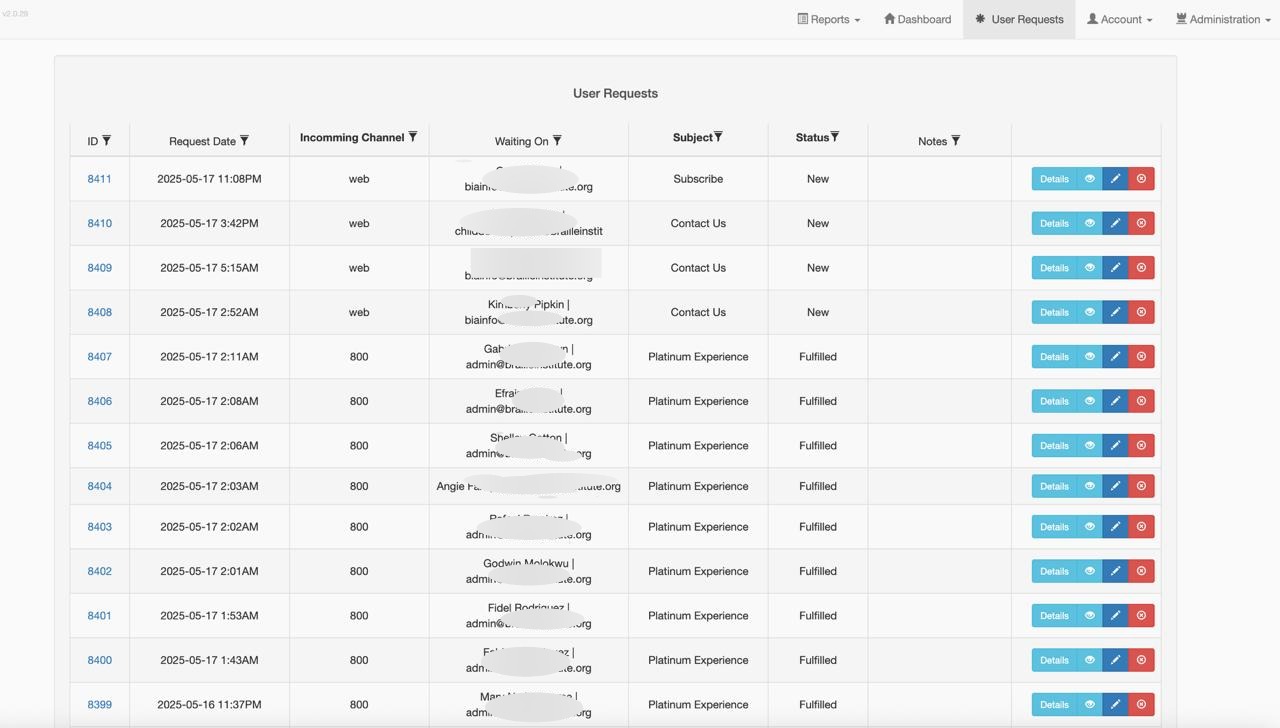The width and height of the screenshot is (1280, 728).
Task: View request 8404 with eye icon
Action: pyautogui.click(x=1090, y=486)
